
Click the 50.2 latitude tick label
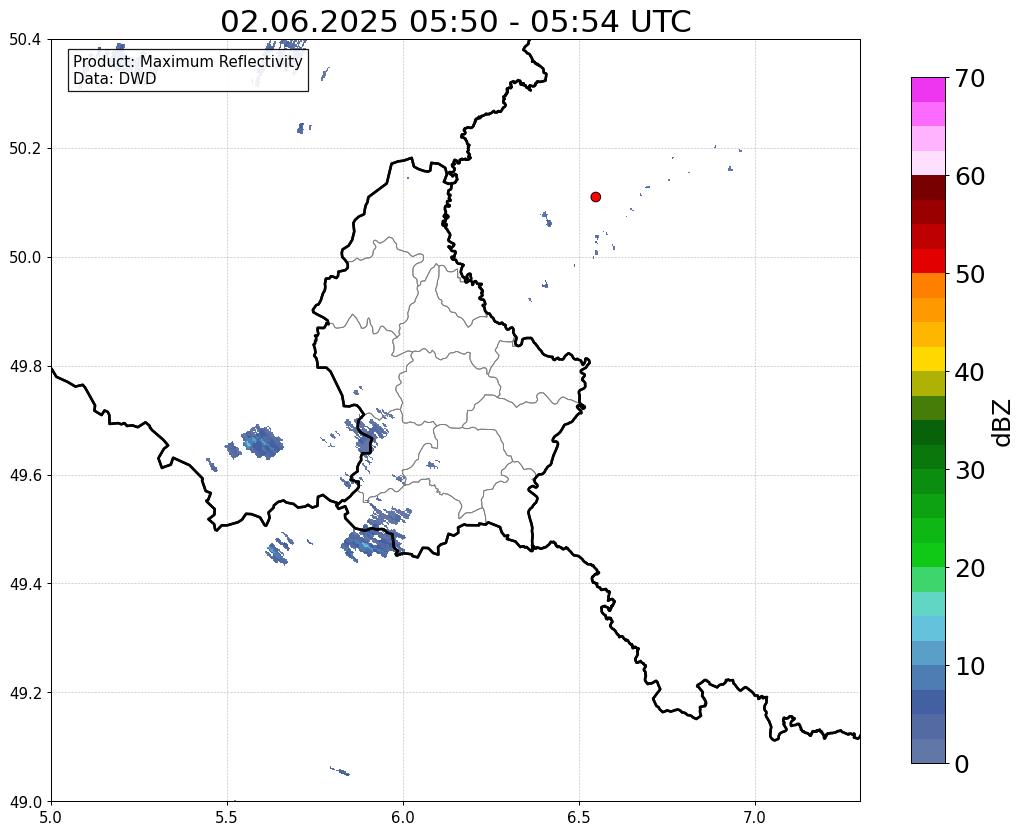[25, 149]
